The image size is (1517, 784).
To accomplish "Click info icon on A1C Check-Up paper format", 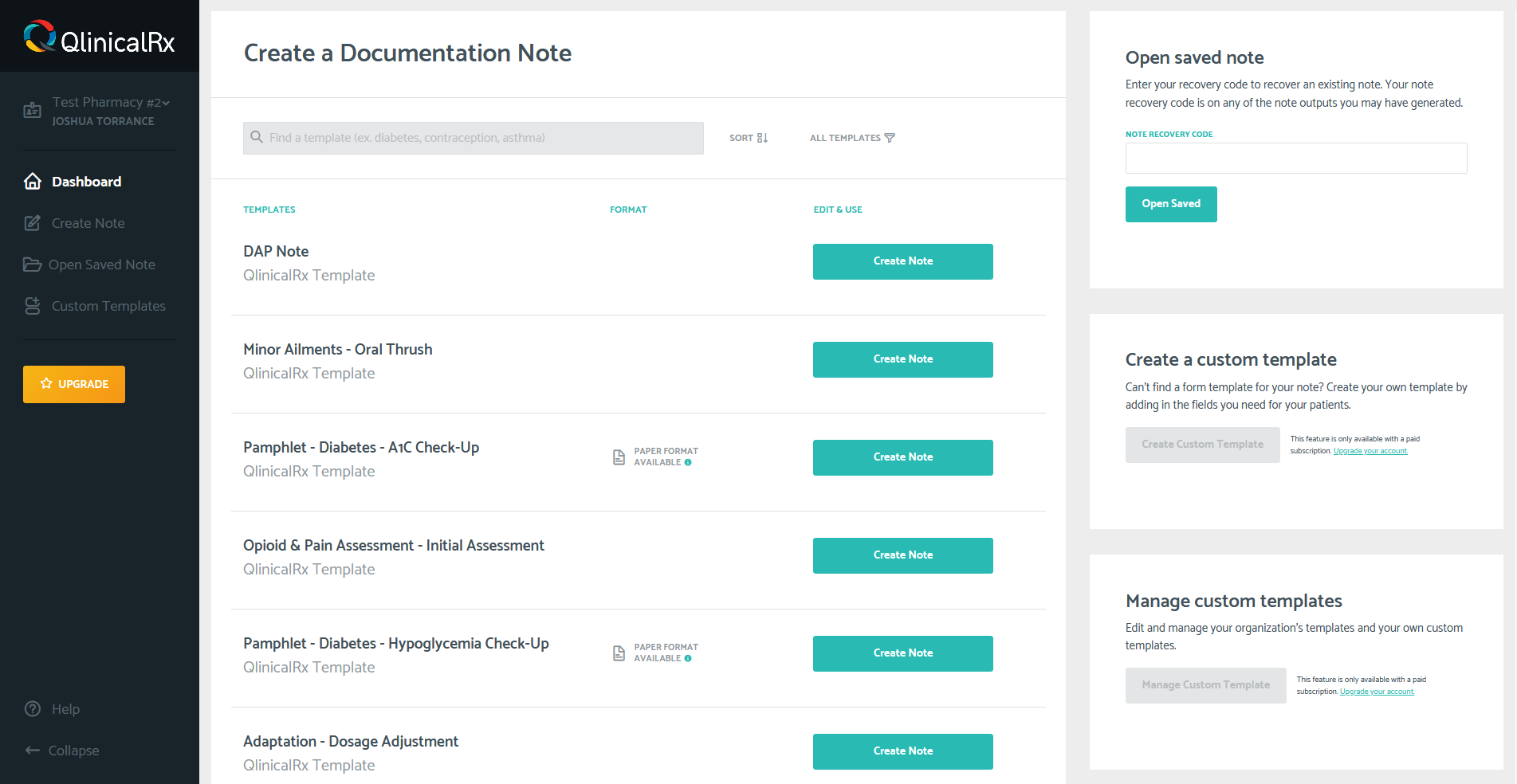I will click(x=688, y=462).
